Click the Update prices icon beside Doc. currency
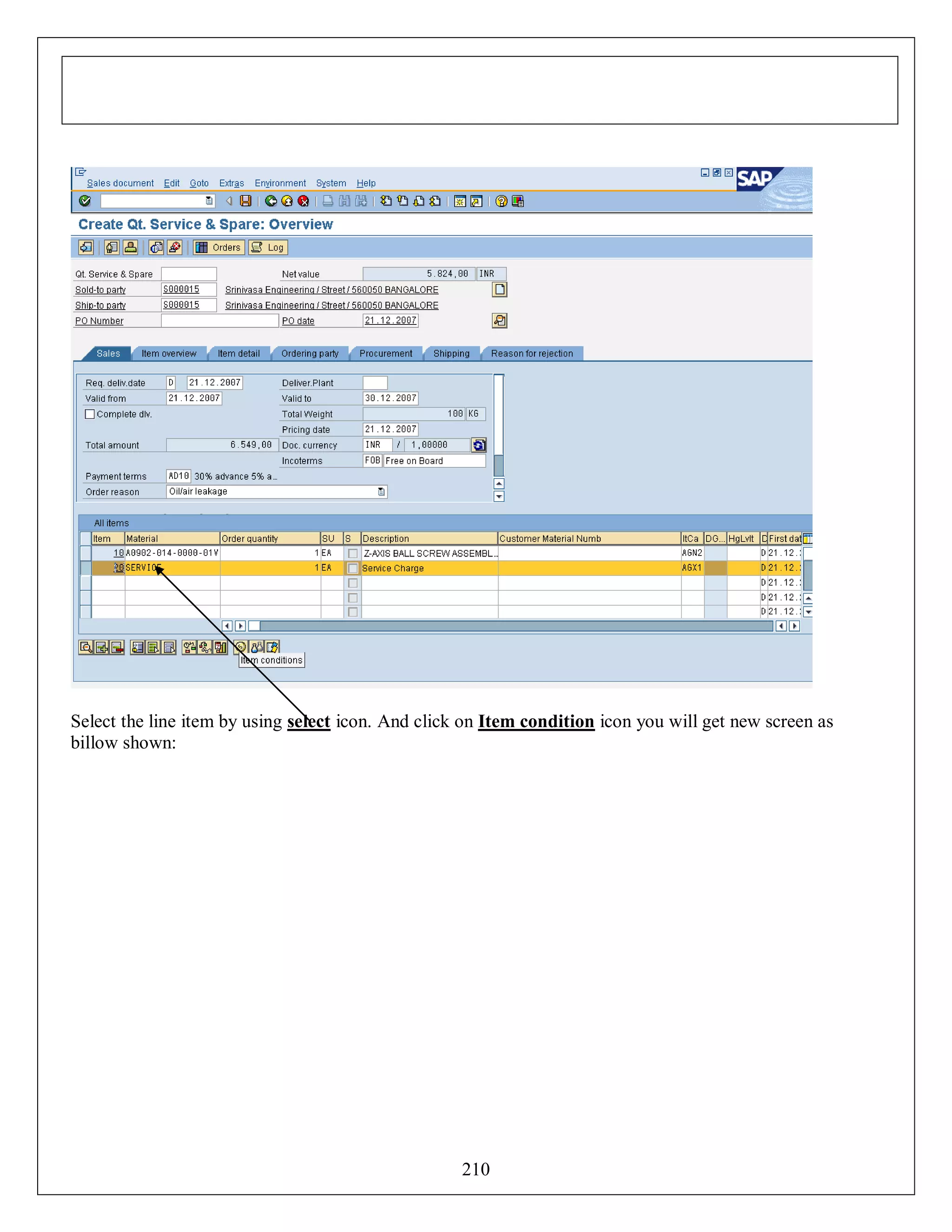 click(x=479, y=445)
